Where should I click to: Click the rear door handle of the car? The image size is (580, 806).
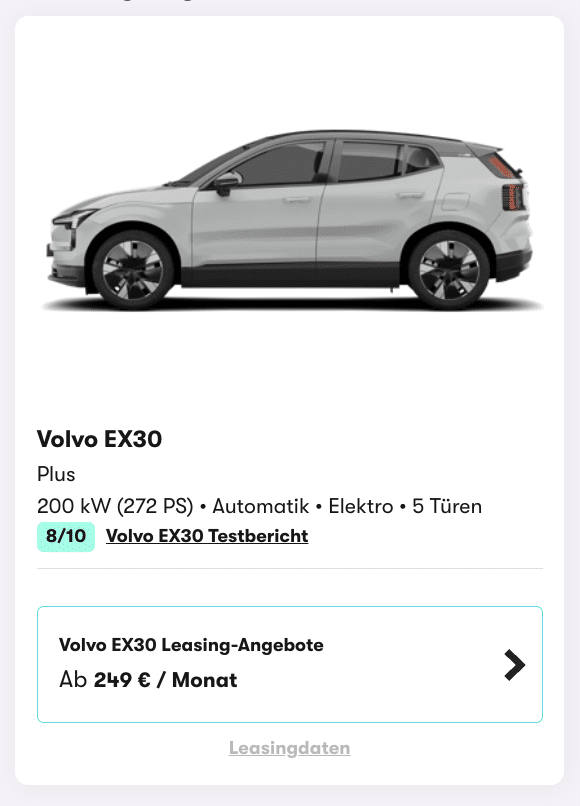(x=410, y=195)
